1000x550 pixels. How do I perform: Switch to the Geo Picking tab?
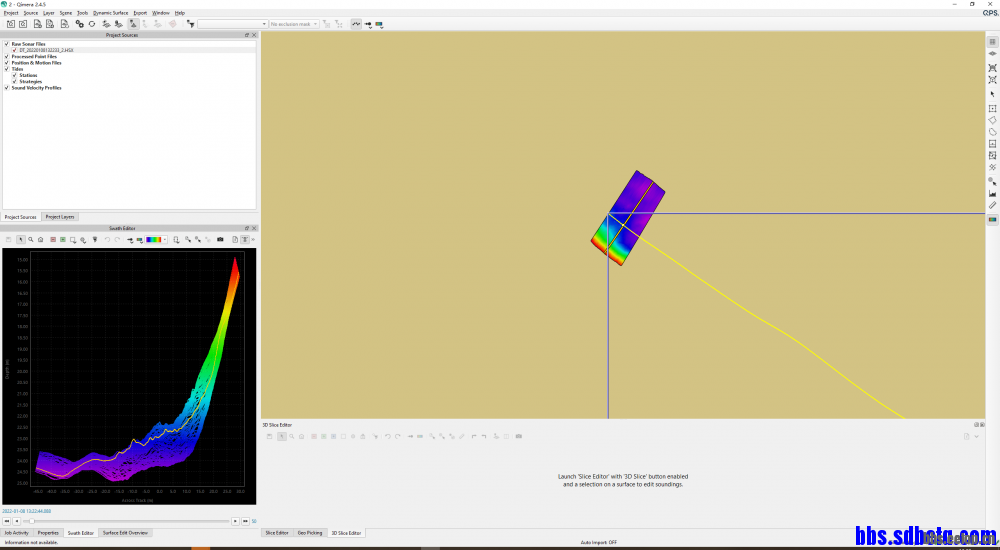(x=310, y=533)
